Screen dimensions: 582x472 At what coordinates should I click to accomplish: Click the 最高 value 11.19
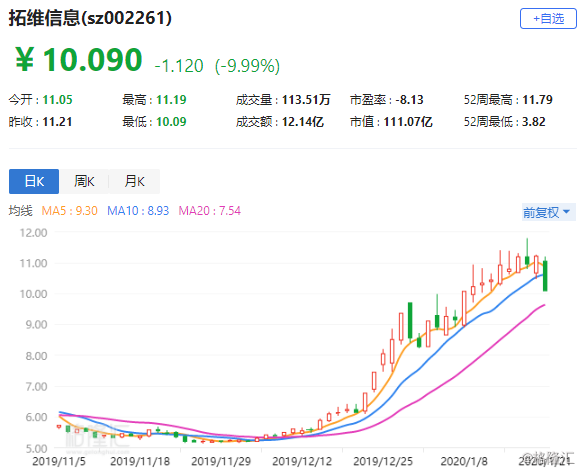point(171,100)
